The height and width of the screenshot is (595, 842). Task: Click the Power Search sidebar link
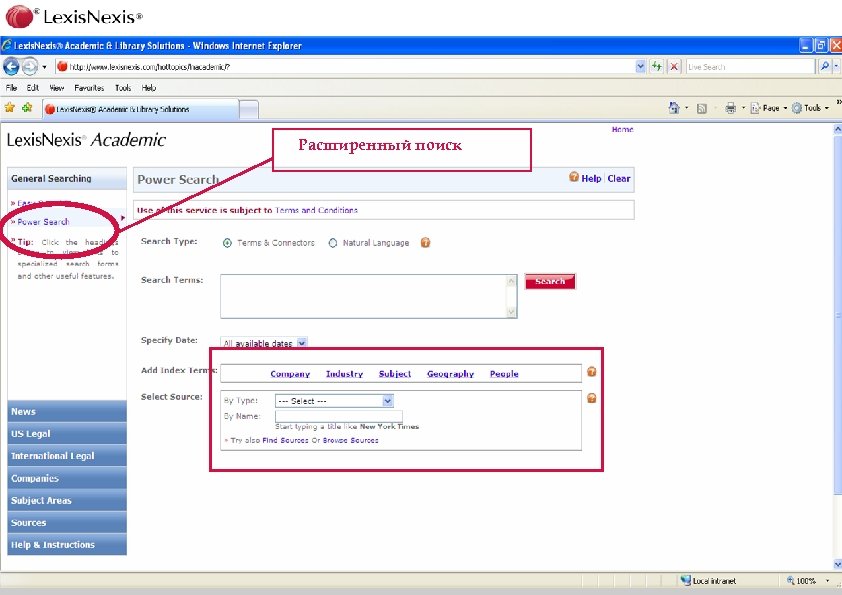point(43,221)
